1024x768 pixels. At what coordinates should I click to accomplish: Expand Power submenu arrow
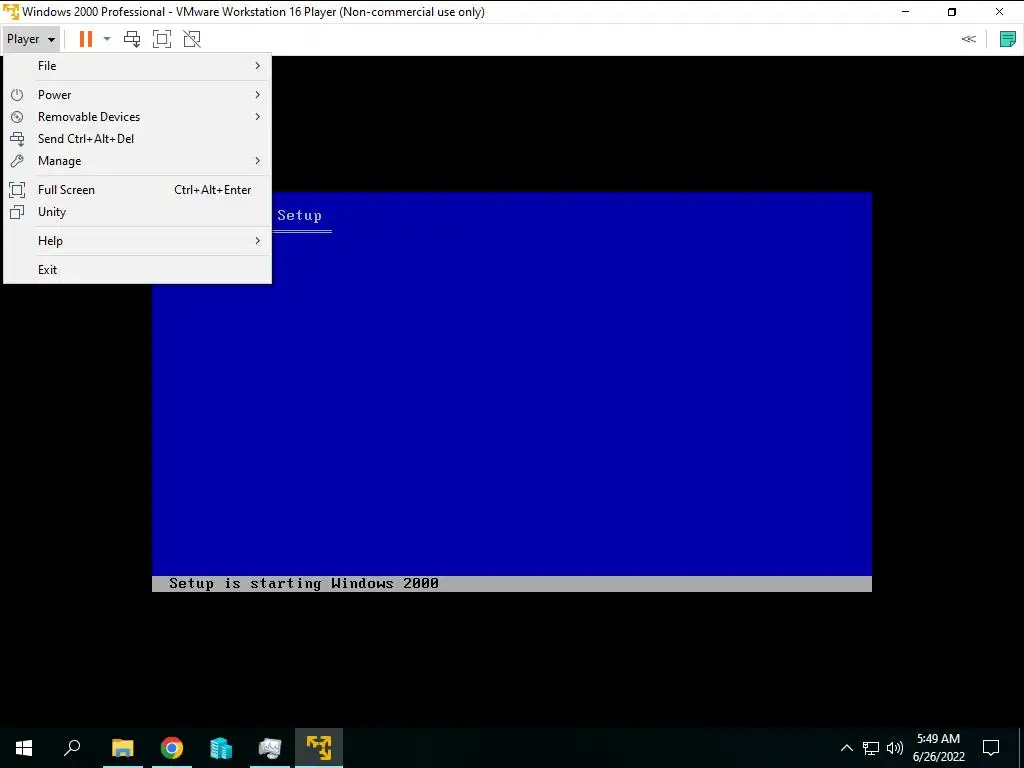(258, 95)
